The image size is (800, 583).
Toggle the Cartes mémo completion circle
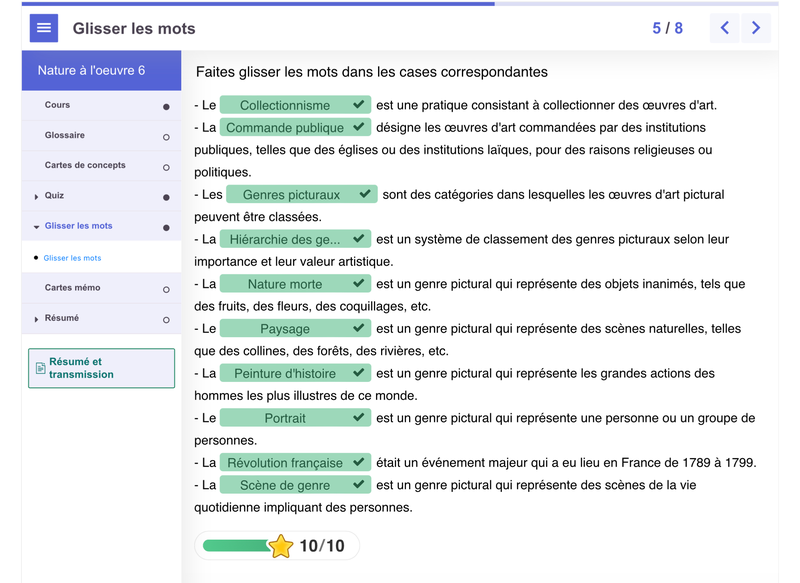tap(166, 290)
